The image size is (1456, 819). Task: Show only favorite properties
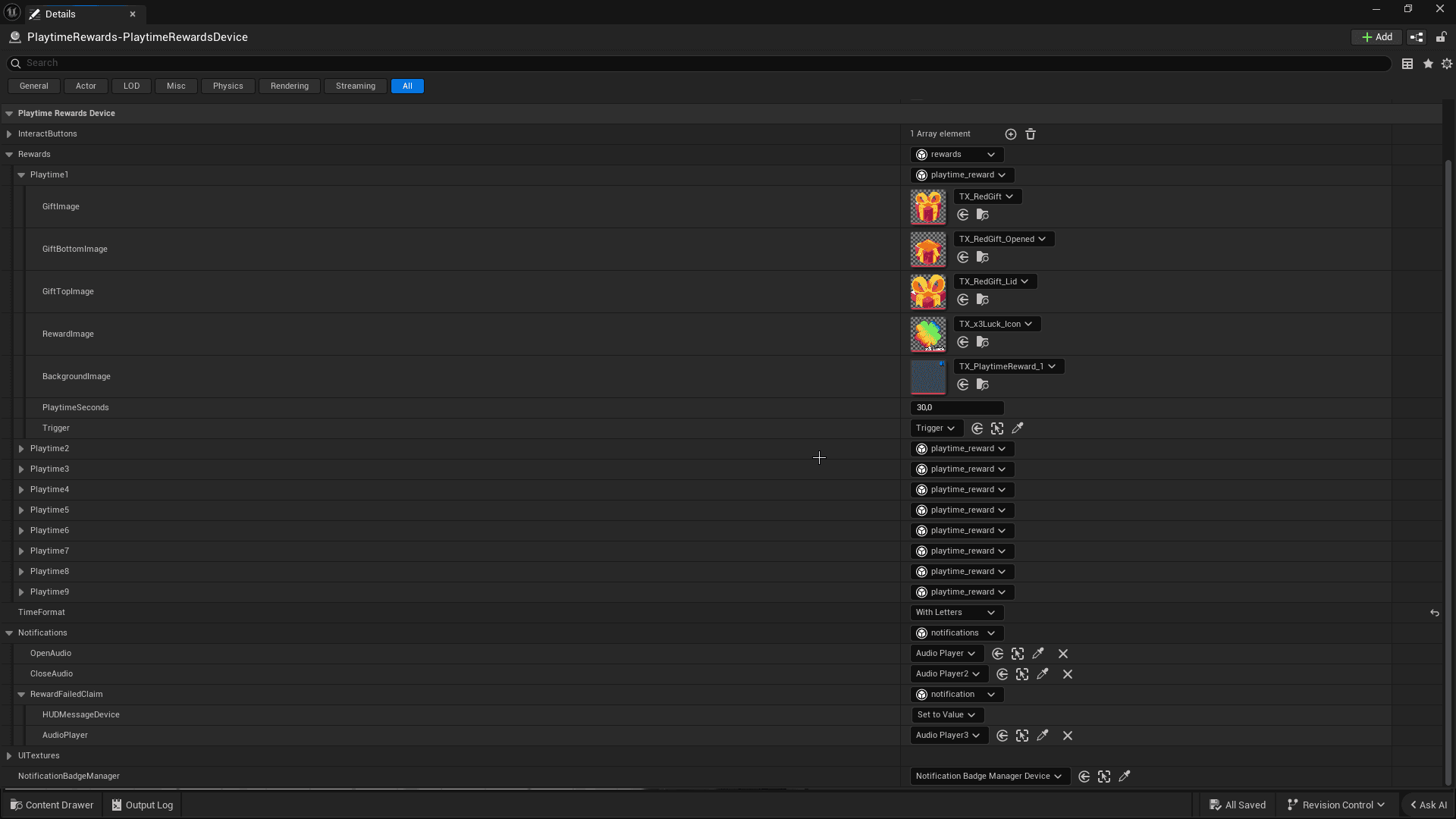click(1428, 64)
